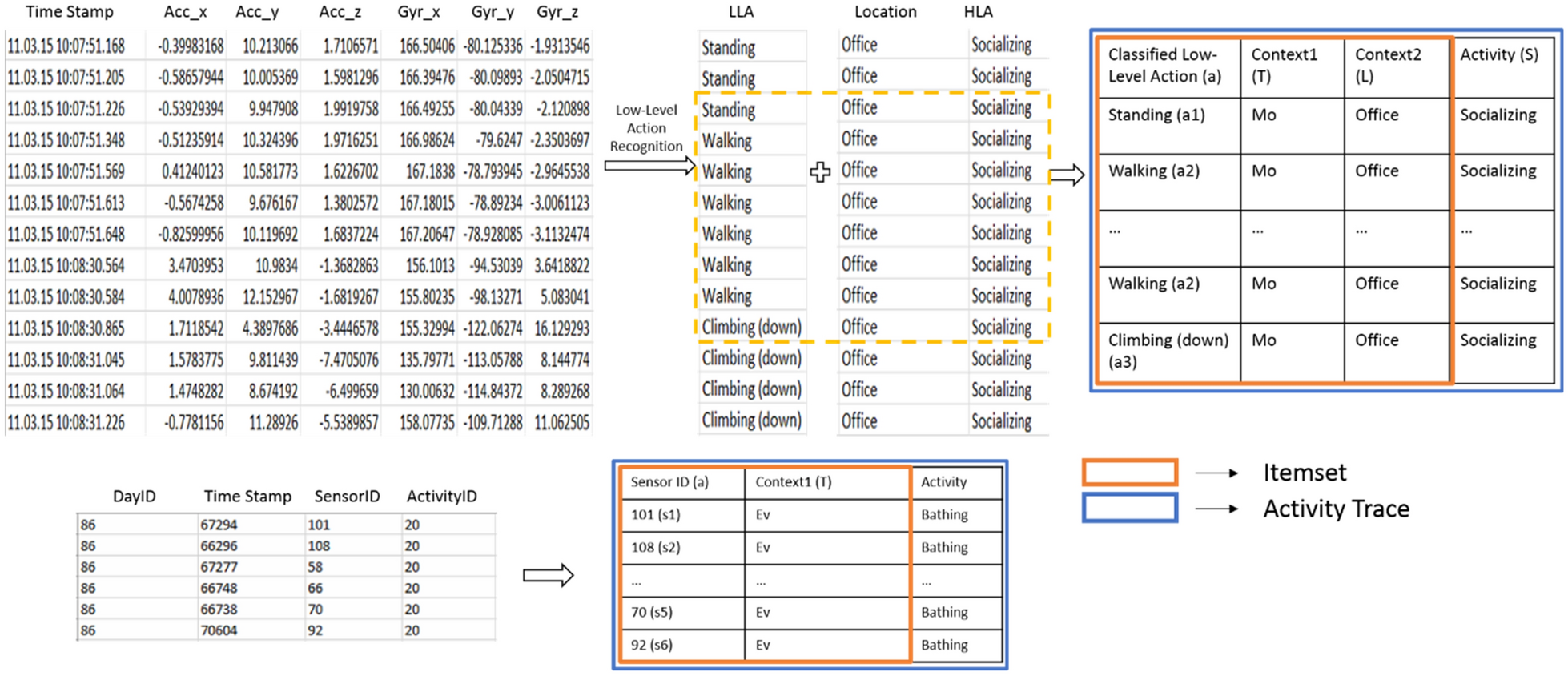The image size is (1568, 676).
Task: Select the Gyr_z value 16.129293
Action: click(561, 329)
